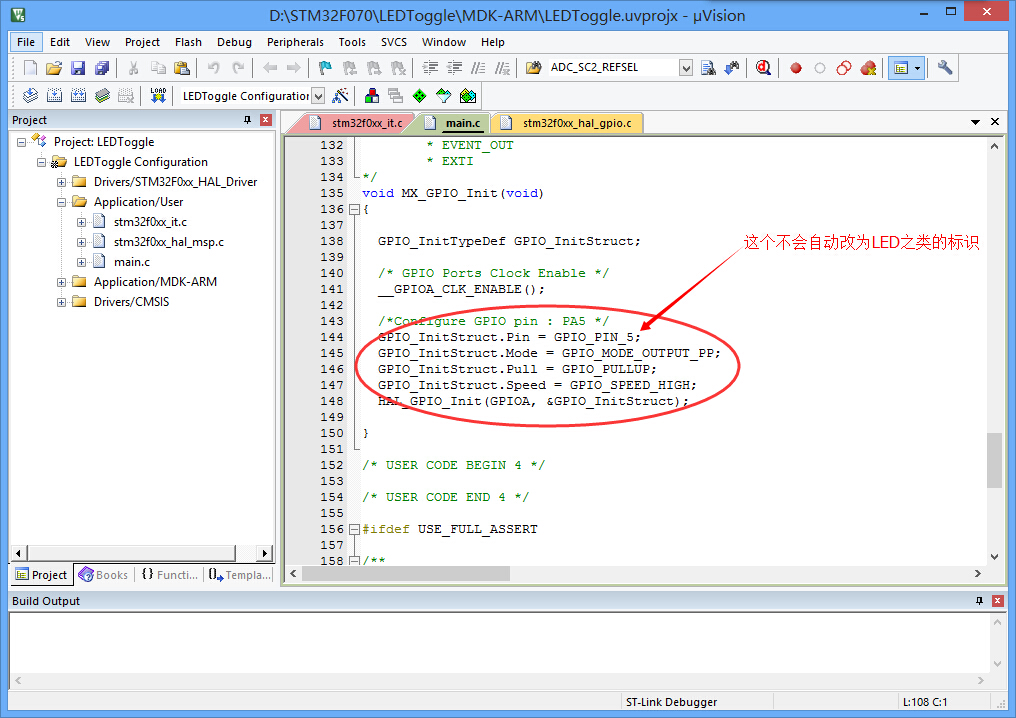Click editor horizontal scrollbar thumb
Screen dimensions: 1016x718
click(406, 573)
